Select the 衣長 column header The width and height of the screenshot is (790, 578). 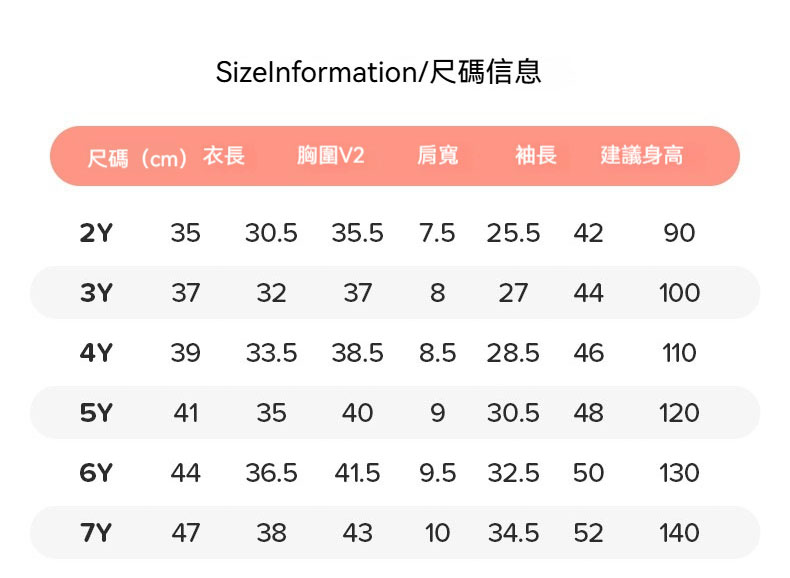tap(224, 156)
